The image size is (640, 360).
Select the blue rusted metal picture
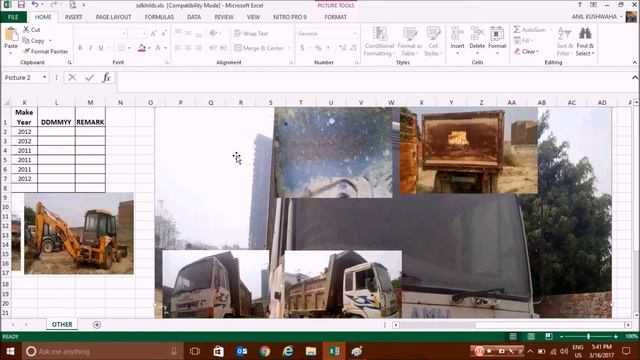pos(333,153)
